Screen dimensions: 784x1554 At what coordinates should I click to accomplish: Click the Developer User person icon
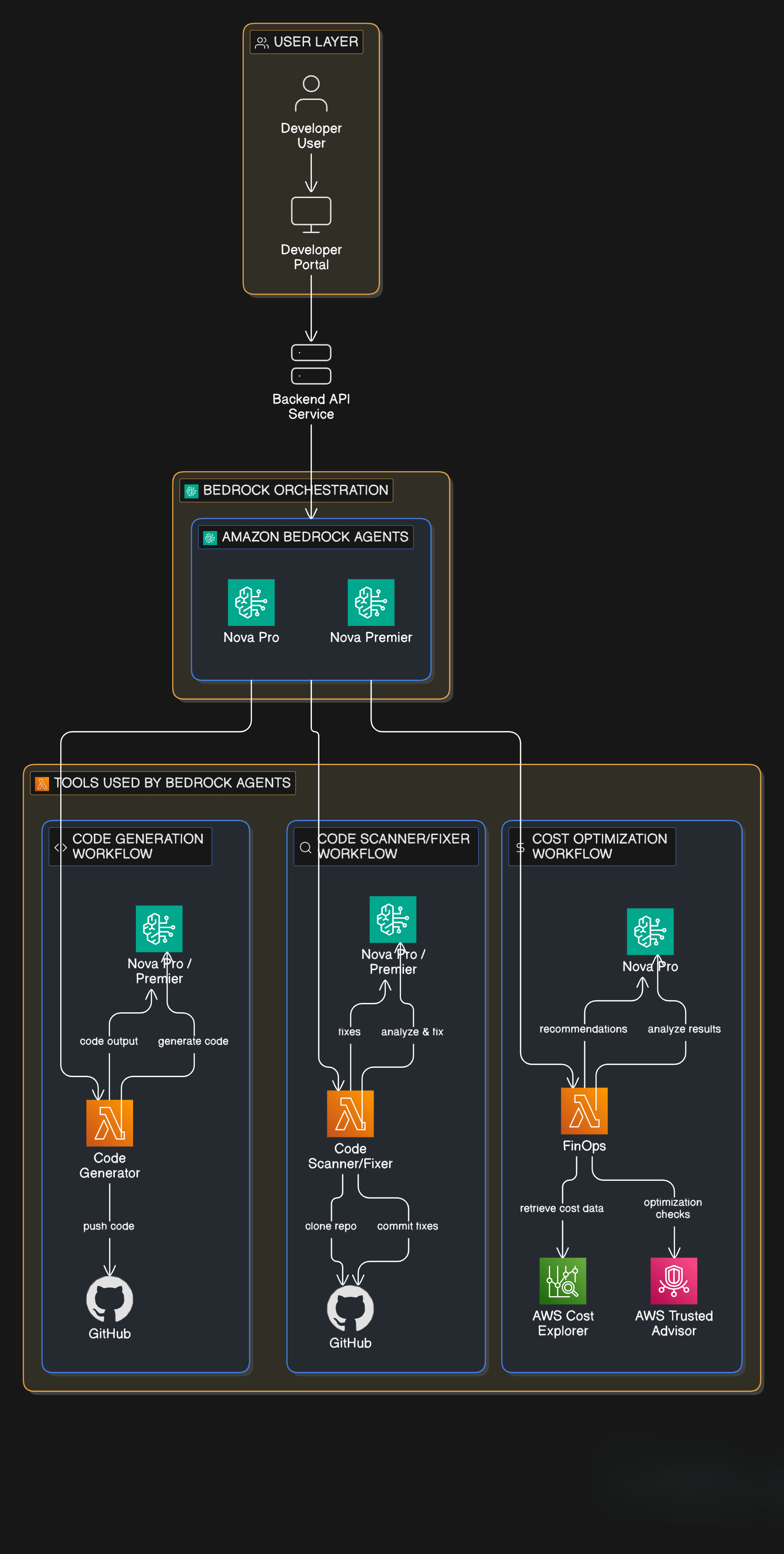point(311,93)
